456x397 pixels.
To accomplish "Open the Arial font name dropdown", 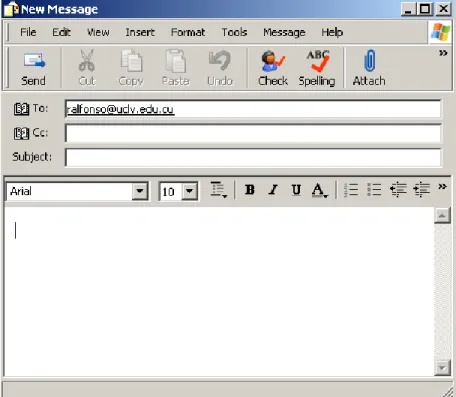I will coord(140,191).
